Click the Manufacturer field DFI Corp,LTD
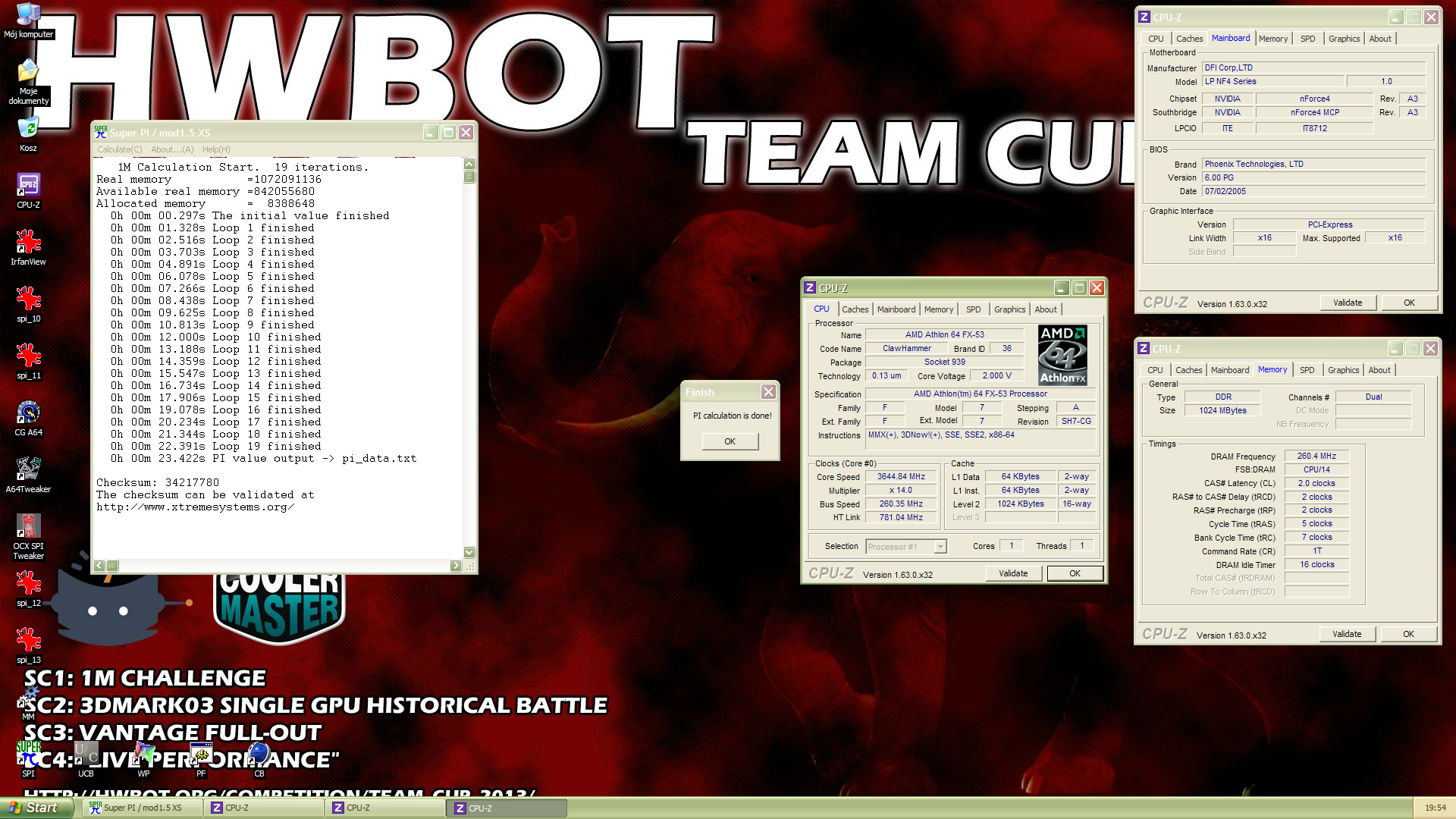Screen dimensions: 1456x819 (x=1313, y=67)
